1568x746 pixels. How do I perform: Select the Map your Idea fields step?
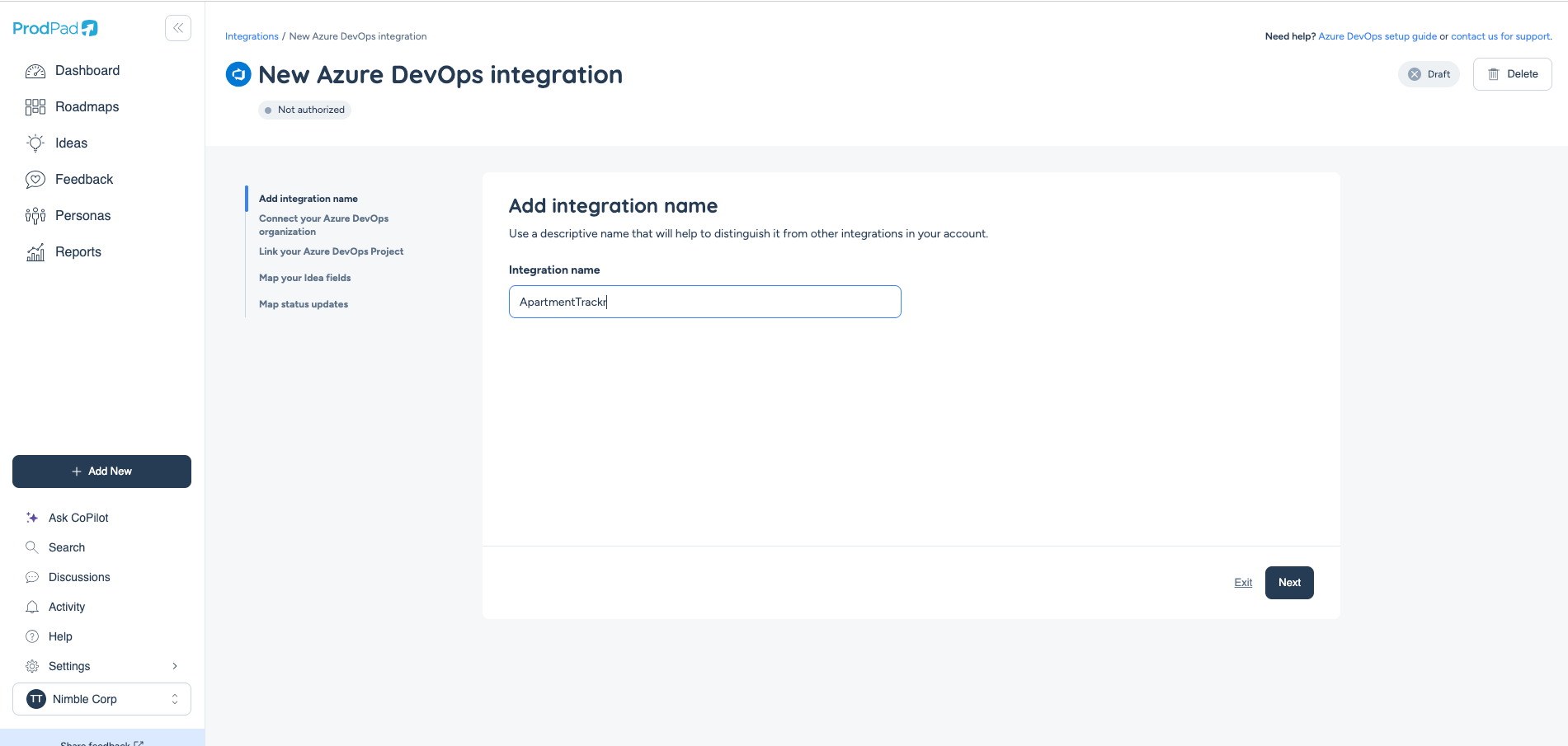tap(305, 278)
